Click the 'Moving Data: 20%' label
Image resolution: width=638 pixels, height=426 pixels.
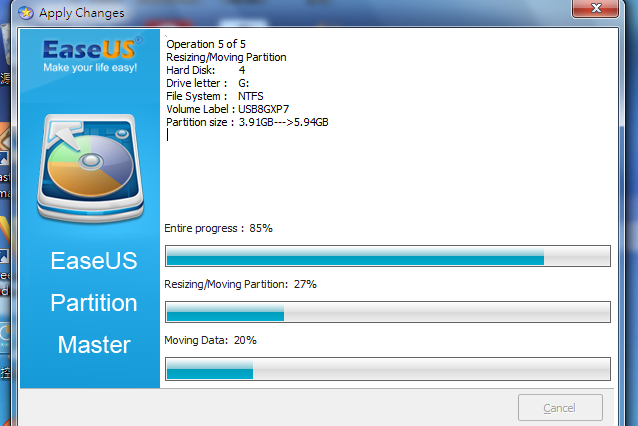click(x=210, y=340)
